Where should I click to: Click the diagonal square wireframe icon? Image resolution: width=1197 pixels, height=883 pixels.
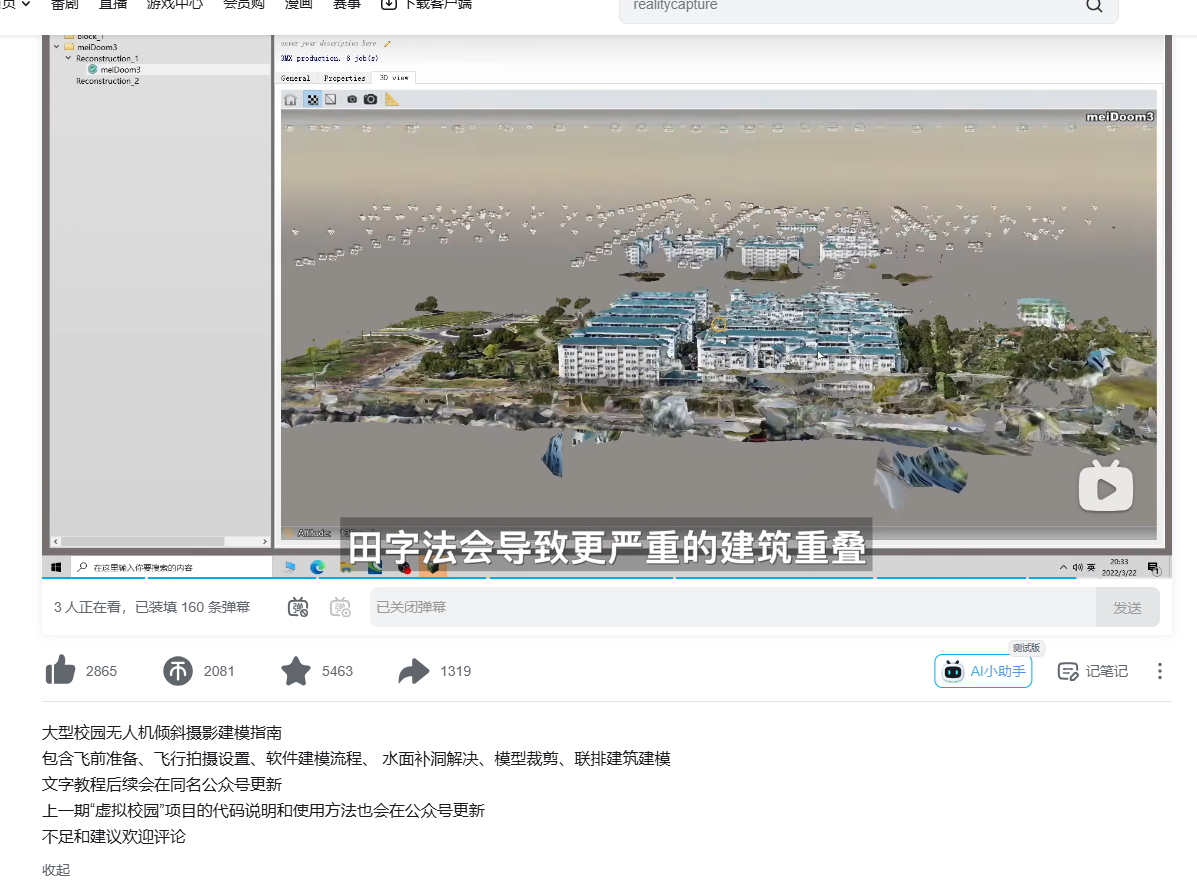tap(331, 100)
